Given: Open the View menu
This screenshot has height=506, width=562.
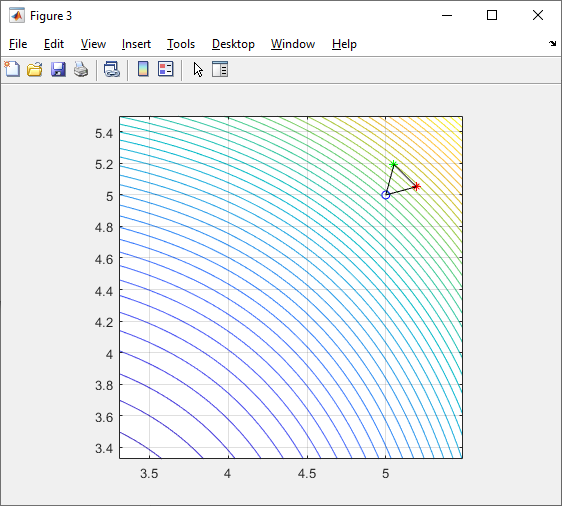Looking at the screenshot, I should pos(93,44).
